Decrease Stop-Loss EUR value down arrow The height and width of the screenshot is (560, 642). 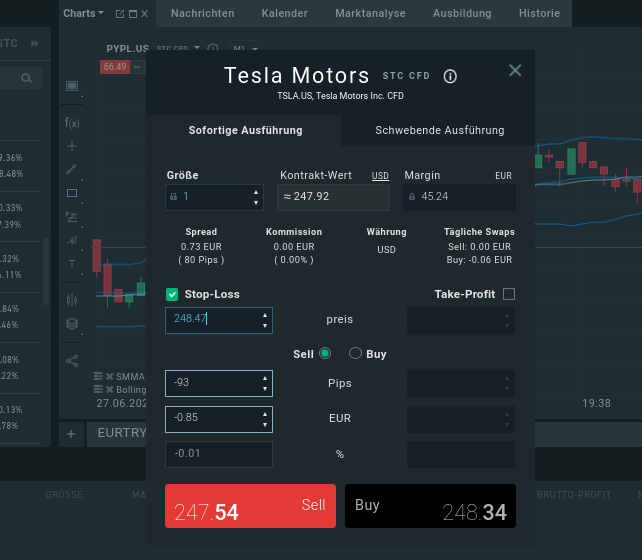click(265, 425)
